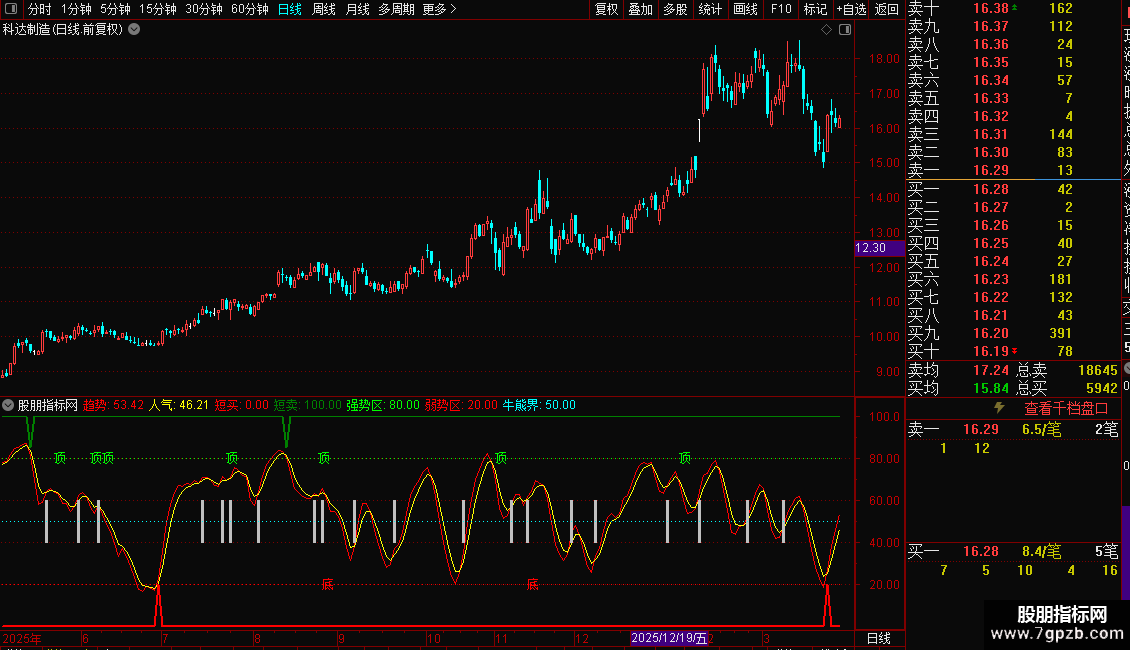This screenshot has width=1130, height=650.
Task: Switch to 月线 monthly chart
Action: click(357, 9)
